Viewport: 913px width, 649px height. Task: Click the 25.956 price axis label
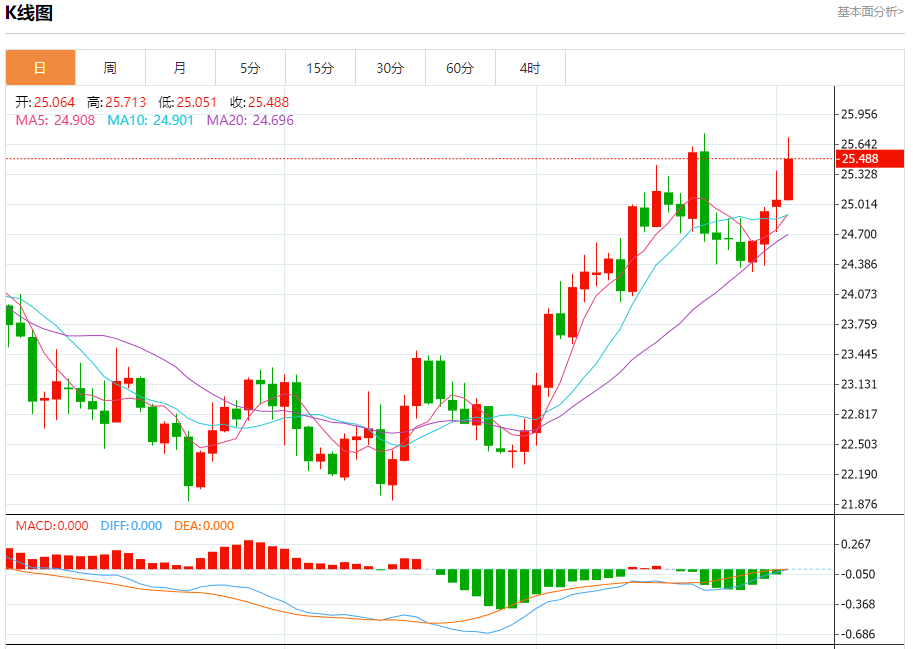click(x=859, y=114)
